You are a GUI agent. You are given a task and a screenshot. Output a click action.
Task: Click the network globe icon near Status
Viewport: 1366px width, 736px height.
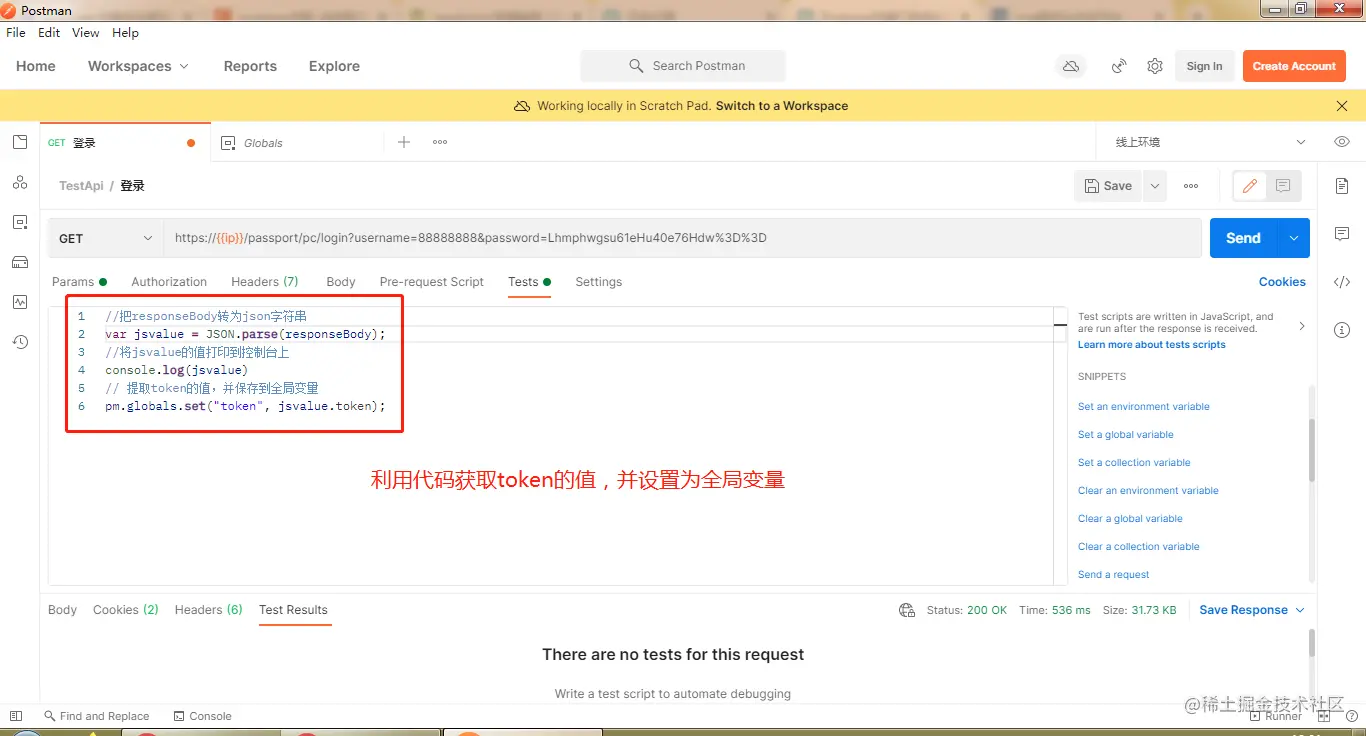coord(907,610)
